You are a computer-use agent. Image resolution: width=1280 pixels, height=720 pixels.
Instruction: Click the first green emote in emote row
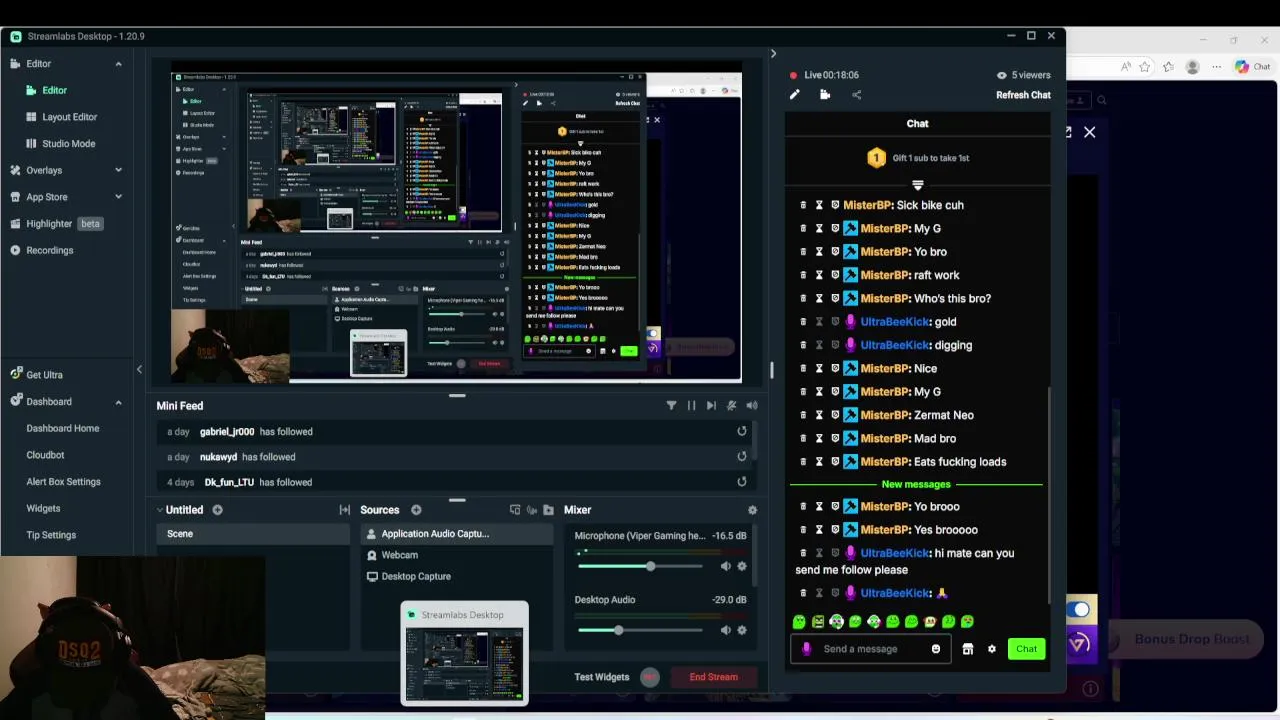click(799, 622)
